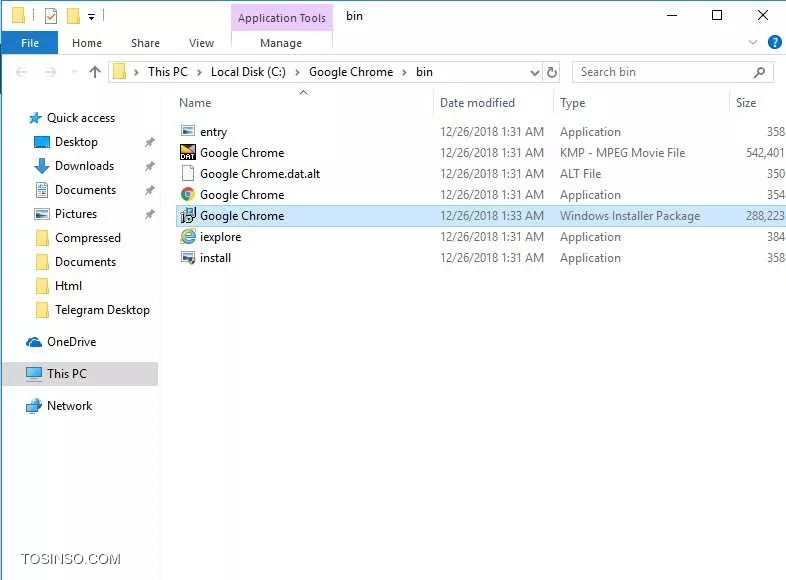This screenshot has height=580, width=786.
Task: Open recent locations dropdown arrow
Action: click(x=74, y=72)
